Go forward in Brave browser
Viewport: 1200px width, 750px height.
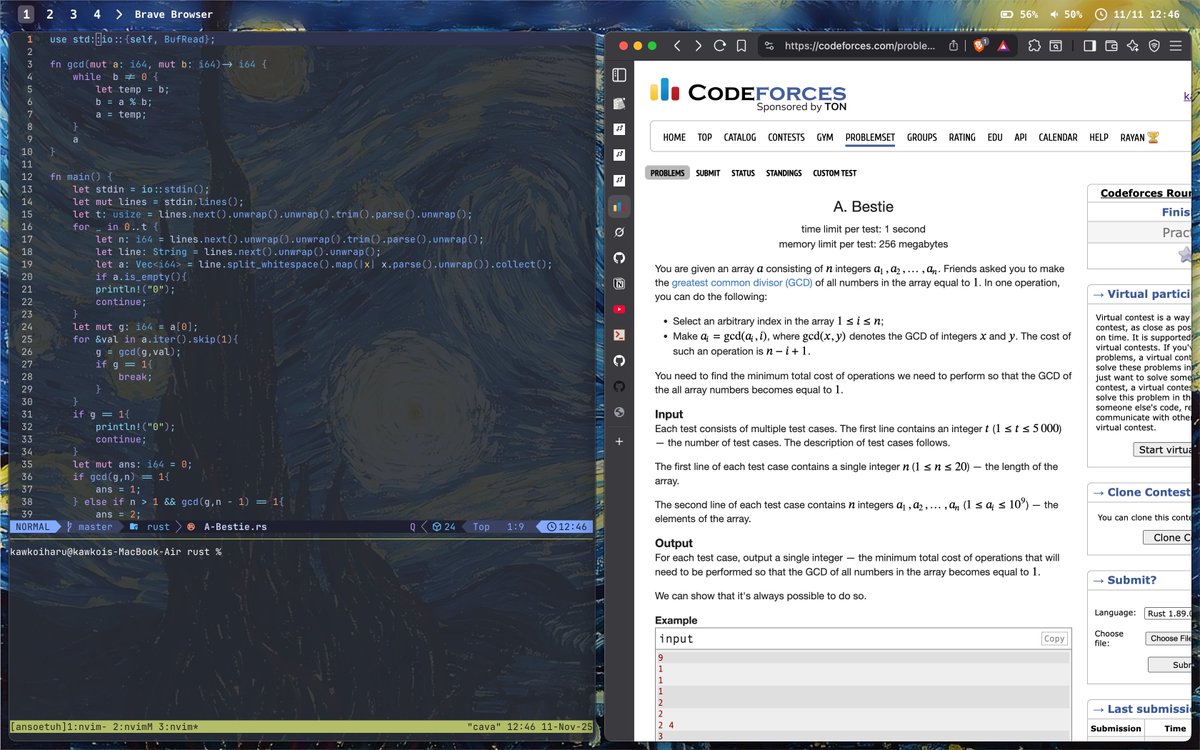coord(698,46)
